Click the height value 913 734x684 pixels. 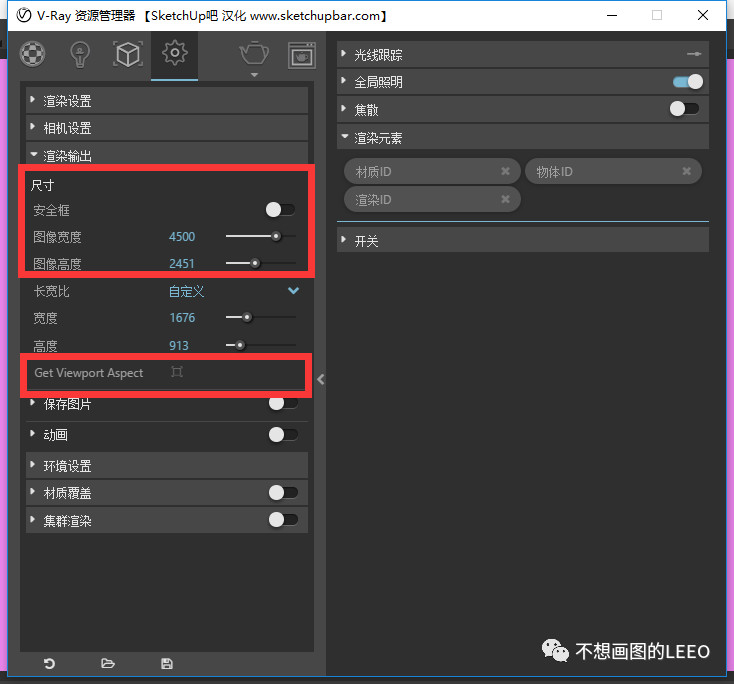179,346
